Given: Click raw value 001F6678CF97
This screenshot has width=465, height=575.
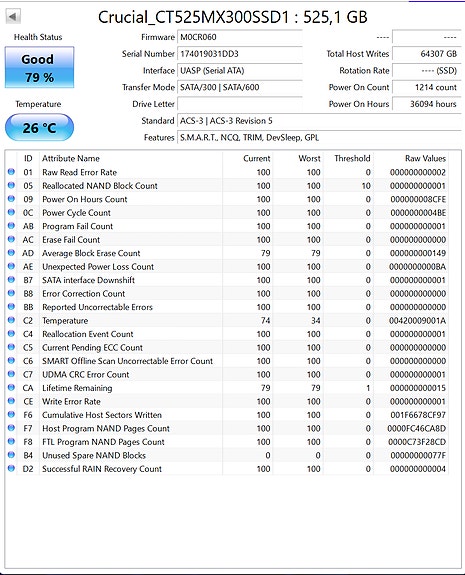Looking at the screenshot, I should click(x=418, y=415).
